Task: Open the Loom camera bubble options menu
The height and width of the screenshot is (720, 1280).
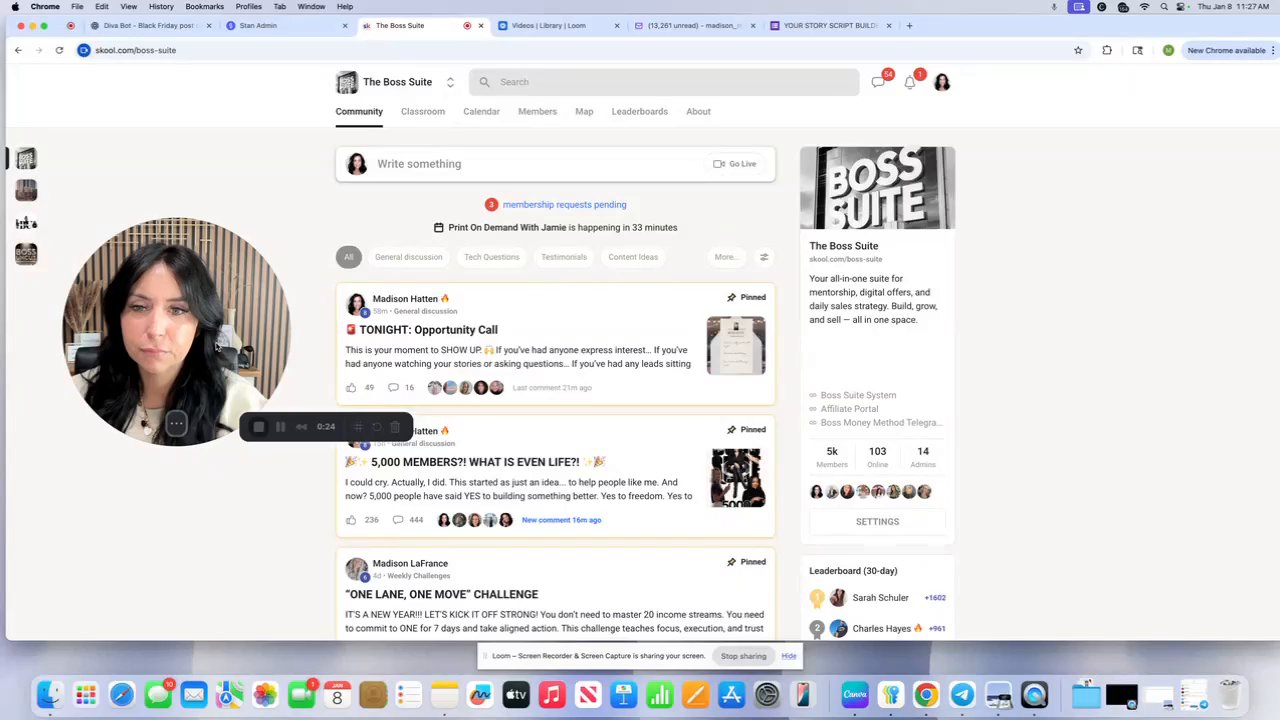Action: point(176,424)
